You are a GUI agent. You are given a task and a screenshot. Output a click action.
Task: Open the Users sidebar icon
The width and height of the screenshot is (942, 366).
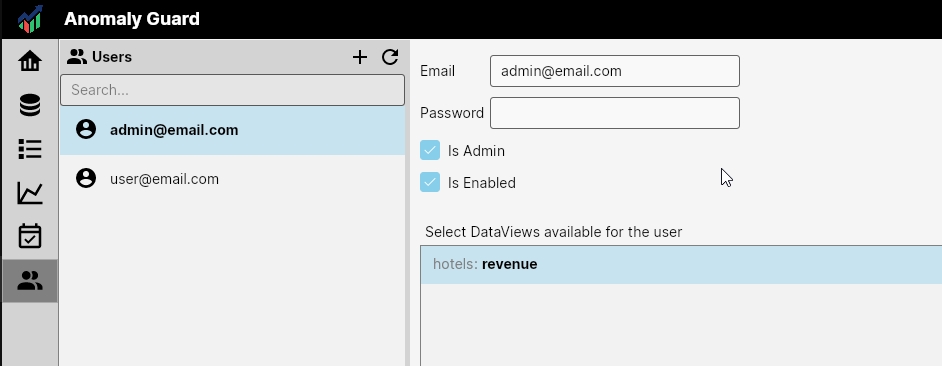click(30, 281)
